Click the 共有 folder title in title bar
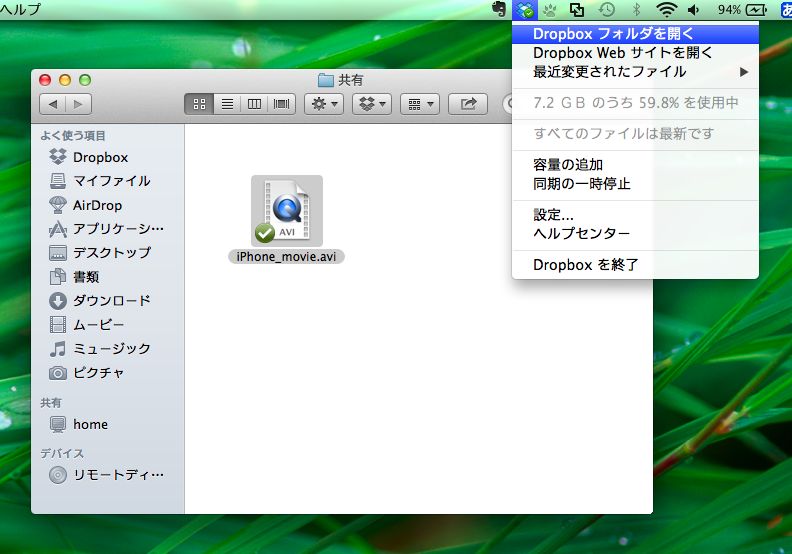Screen dimensions: 792x554 tap(341, 80)
